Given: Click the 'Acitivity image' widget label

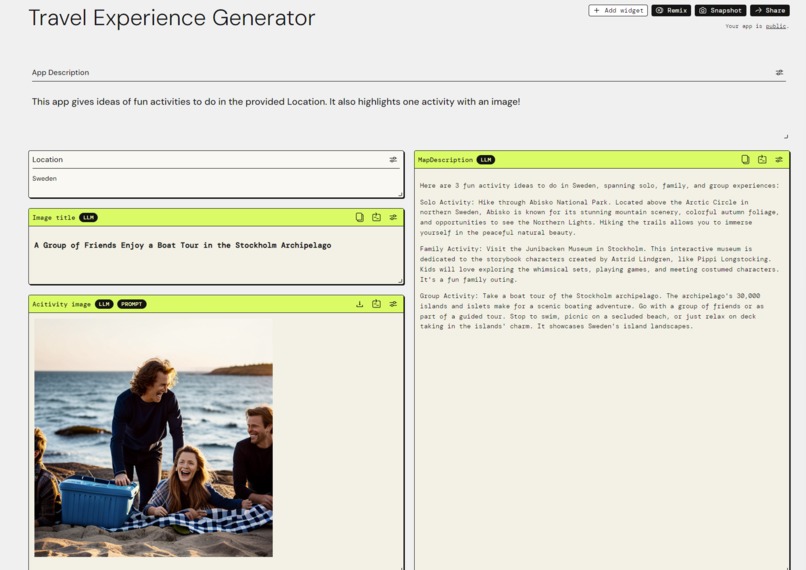Looking at the screenshot, I should [61, 304].
